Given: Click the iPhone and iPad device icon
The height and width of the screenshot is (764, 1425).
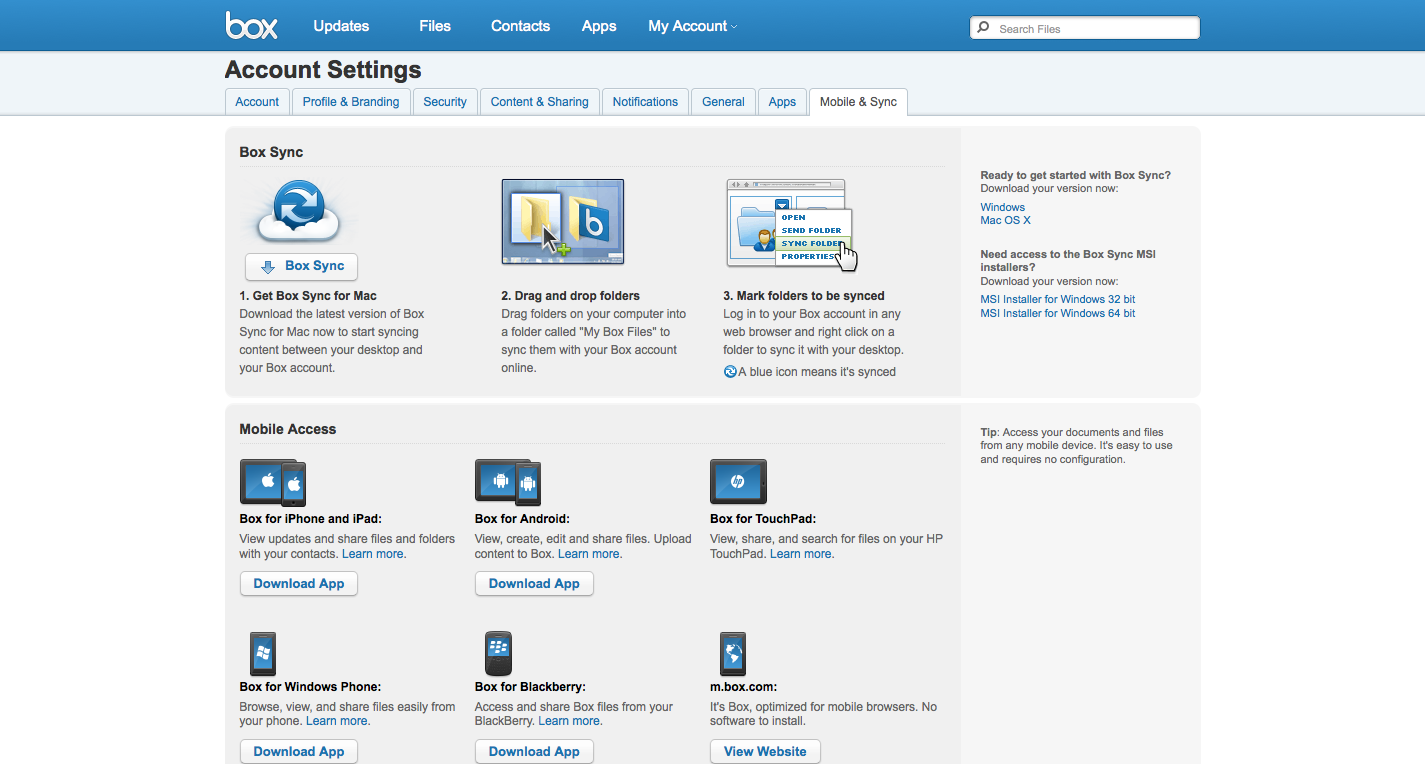Looking at the screenshot, I should coord(273,483).
